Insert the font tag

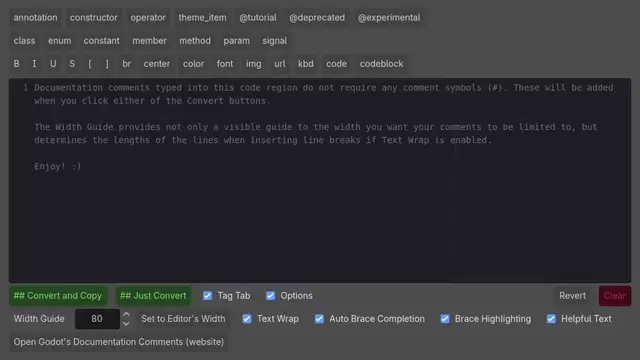tap(225, 64)
